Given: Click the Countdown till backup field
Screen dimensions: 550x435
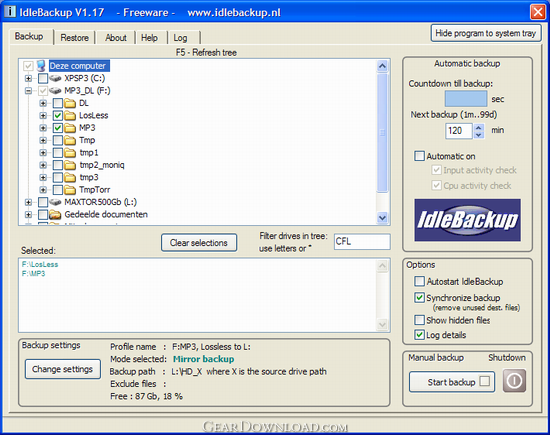Looking at the screenshot, I should click(x=466, y=99).
